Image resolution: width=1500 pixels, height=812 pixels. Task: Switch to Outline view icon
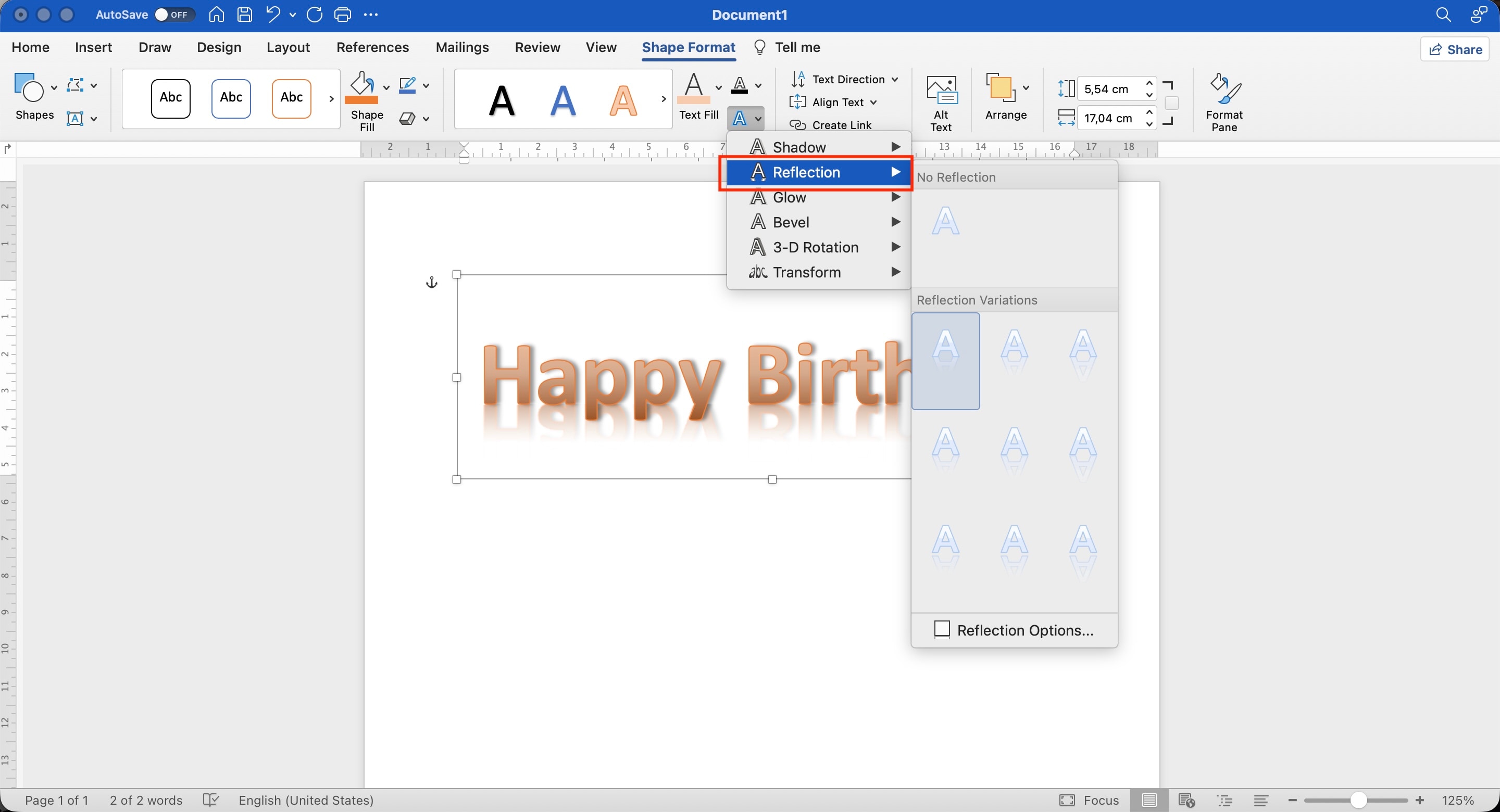coord(1224,801)
